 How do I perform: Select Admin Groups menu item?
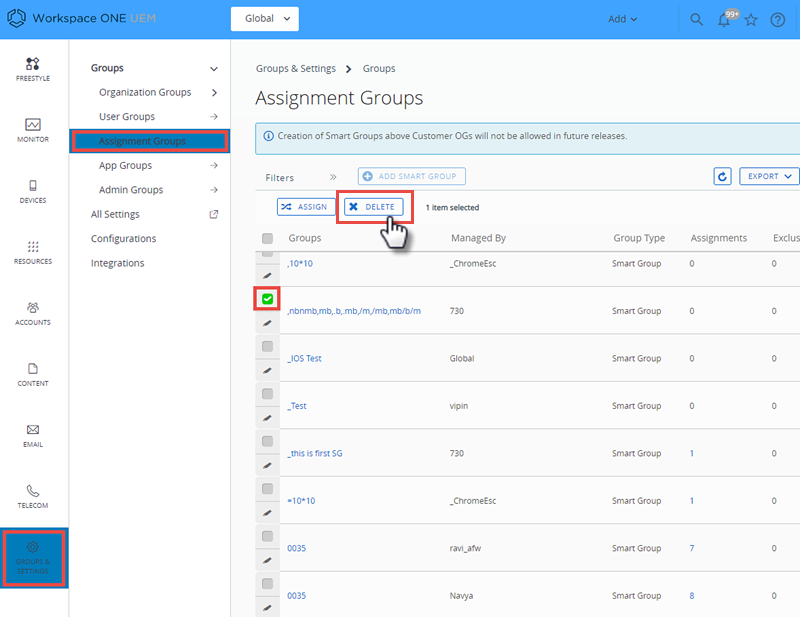tap(131, 190)
